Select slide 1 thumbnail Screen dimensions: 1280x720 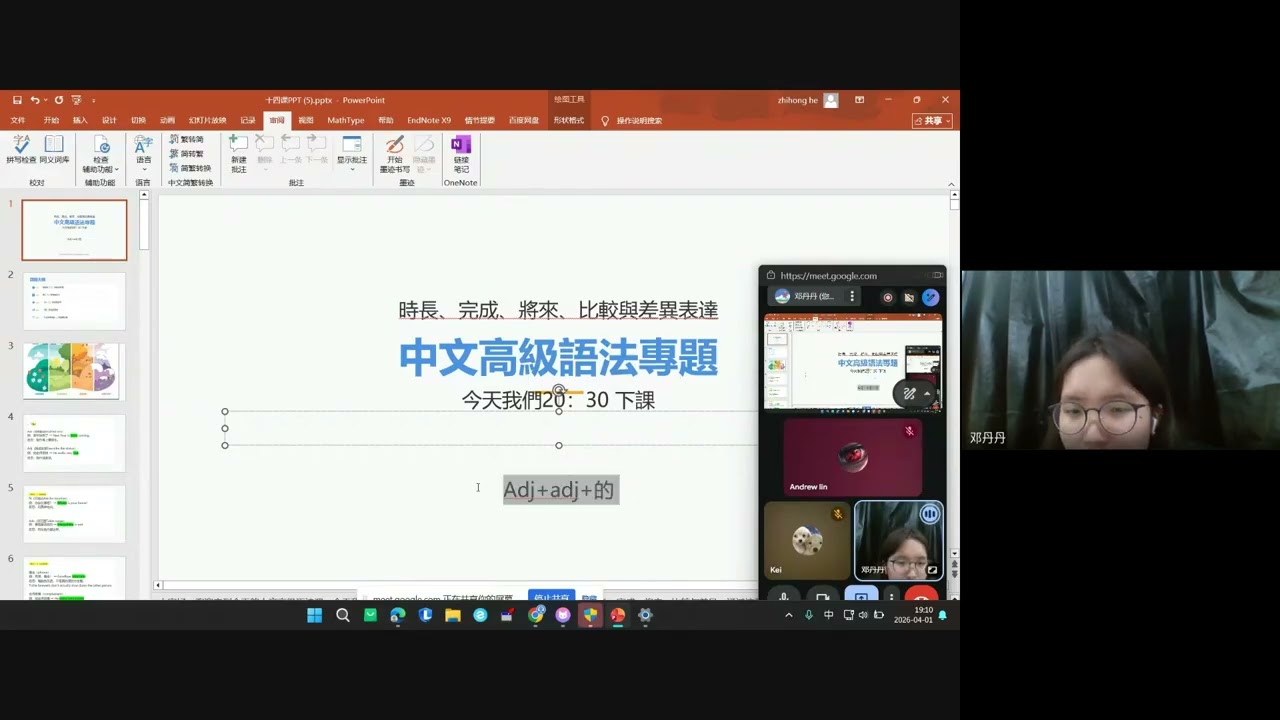(75, 230)
